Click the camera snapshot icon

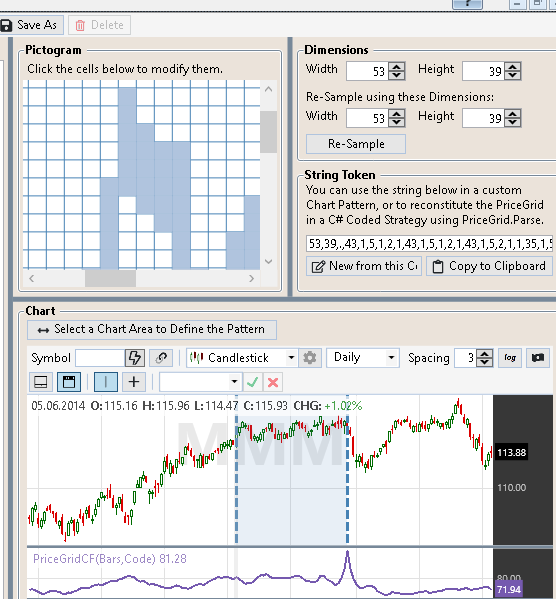point(538,358)
